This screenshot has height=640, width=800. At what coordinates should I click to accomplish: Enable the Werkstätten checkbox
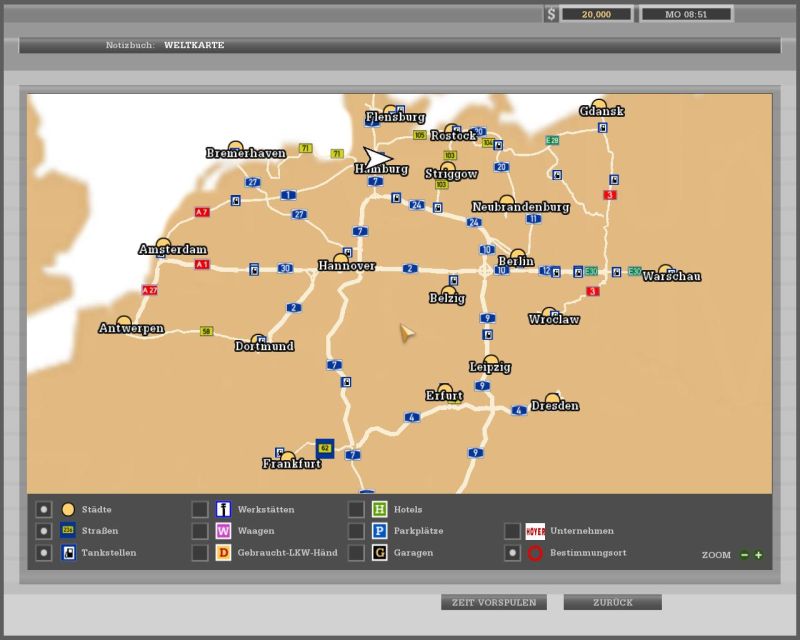point(200,509)
